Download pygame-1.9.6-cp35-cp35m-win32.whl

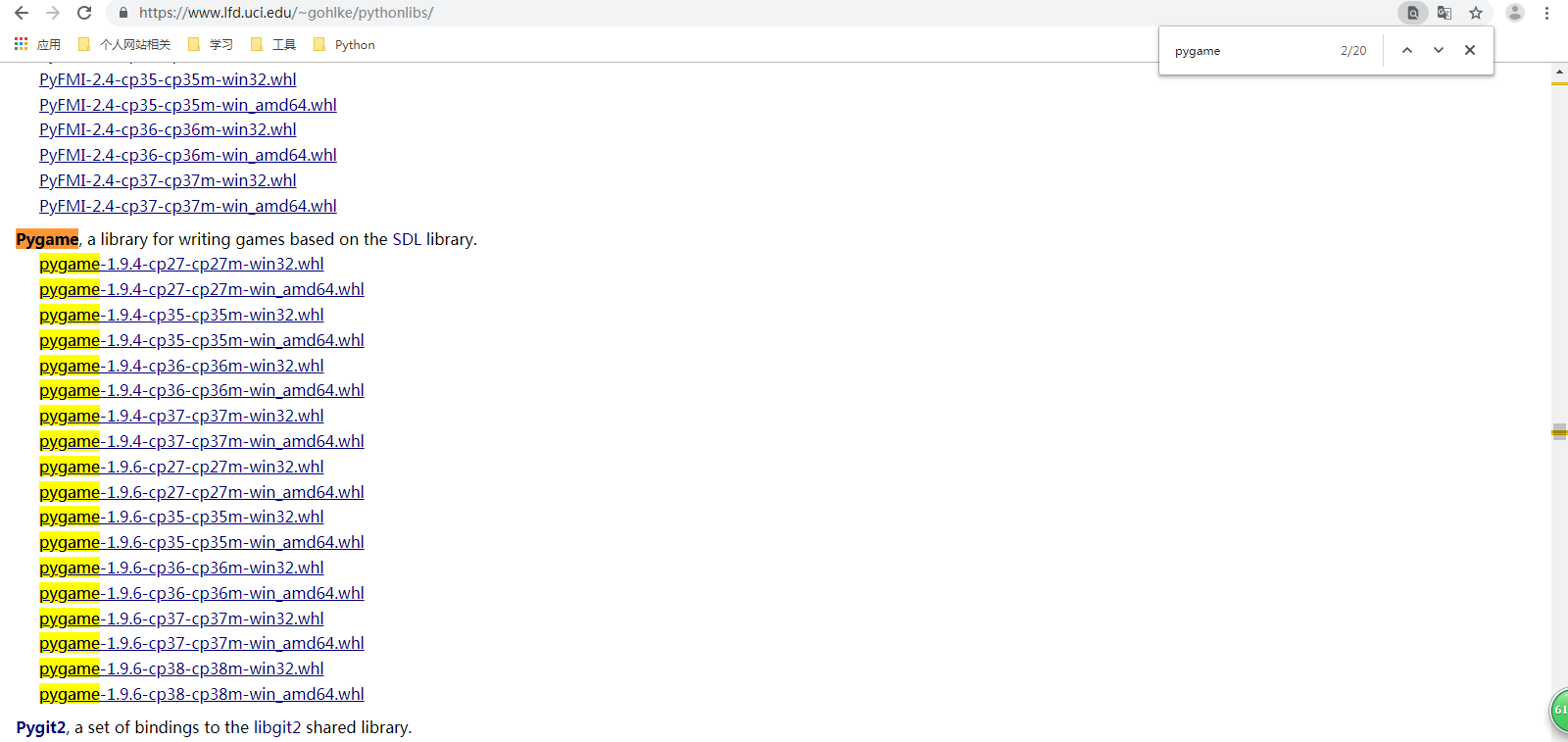pos(181,517)
